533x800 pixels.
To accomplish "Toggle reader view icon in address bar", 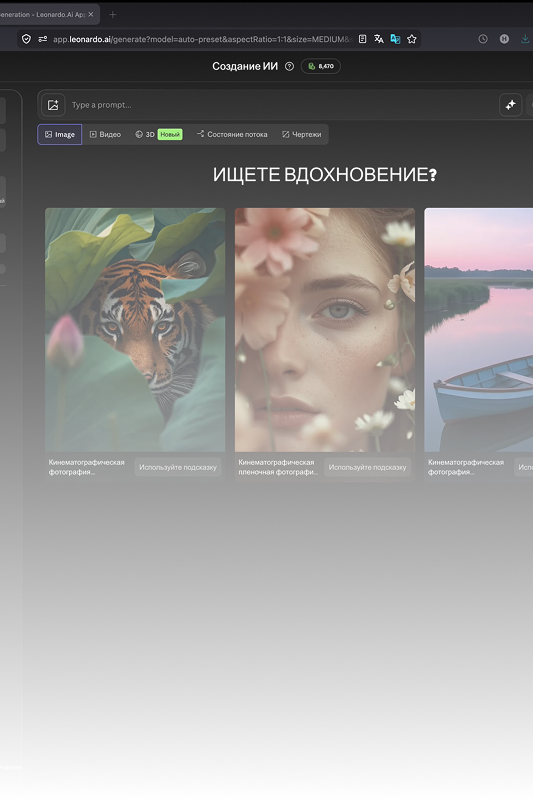I will [362, 39].
